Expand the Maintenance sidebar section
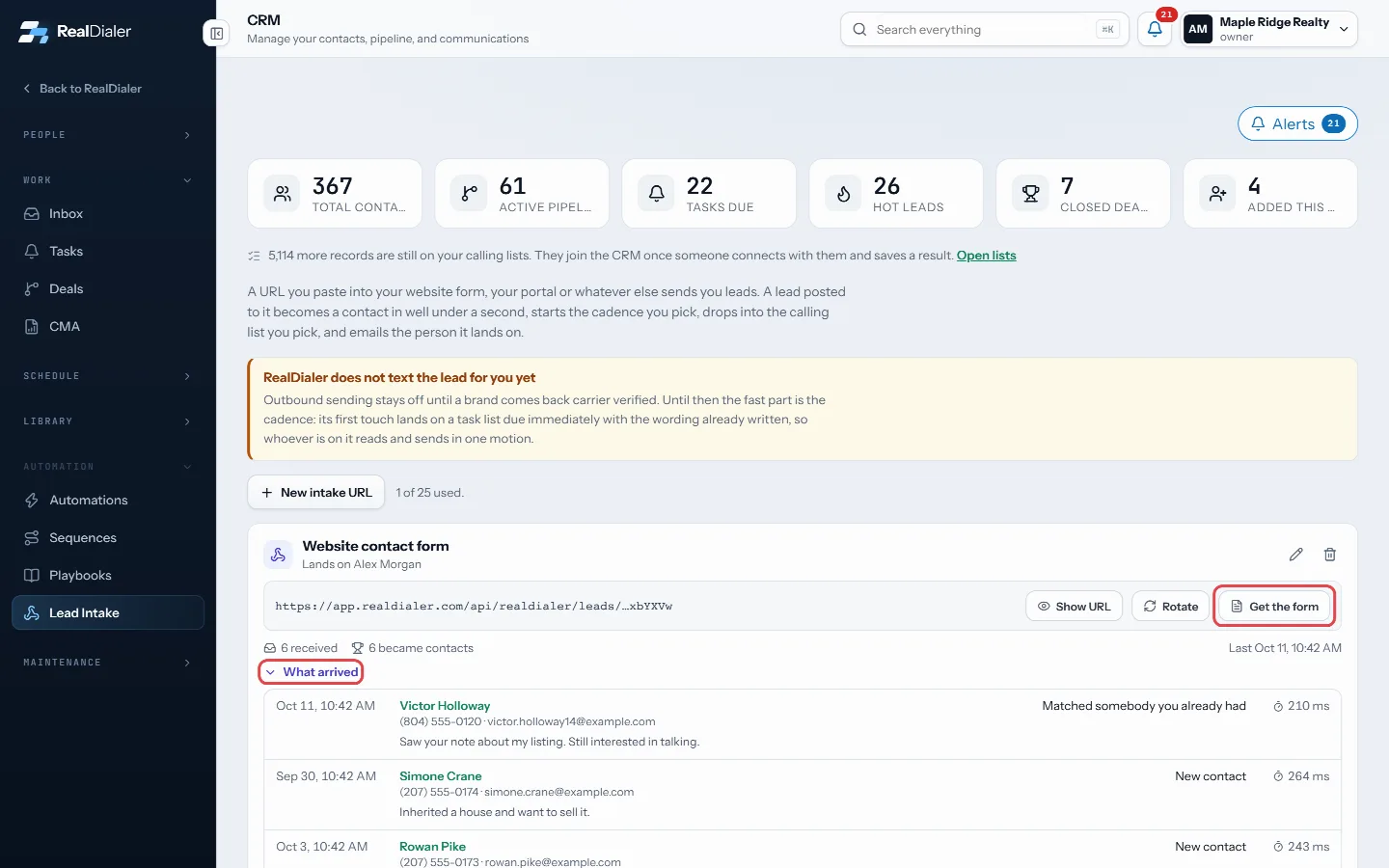Viewport: 1389px width, 868px height. pyautogui.click(x=108, y=663)
